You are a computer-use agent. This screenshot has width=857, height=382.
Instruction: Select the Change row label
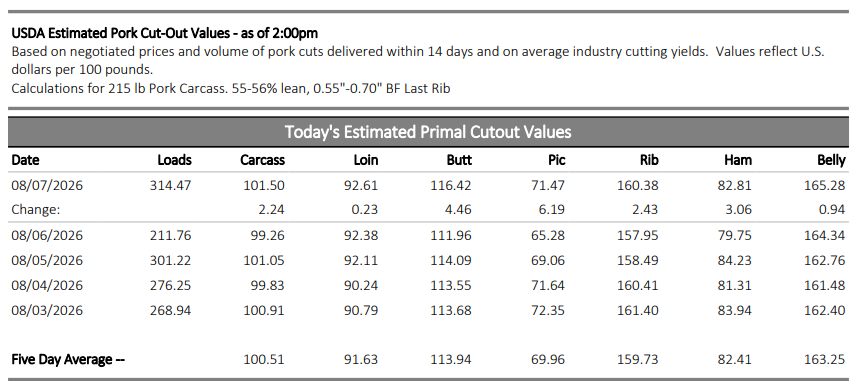coord(36,209)
